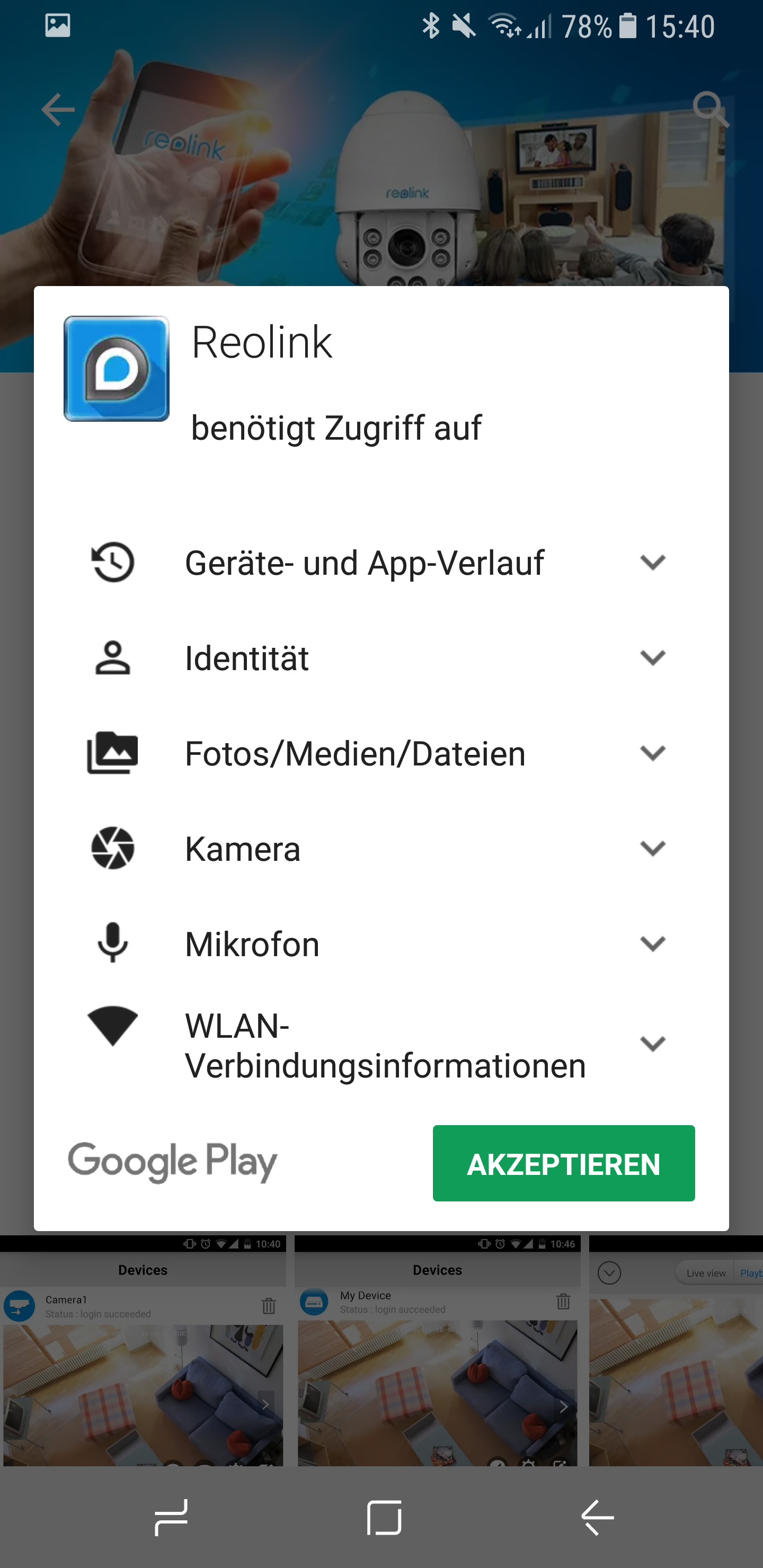Expand the Identität permission chevron
Screen dimensions: 763x1568
[652, 657]
